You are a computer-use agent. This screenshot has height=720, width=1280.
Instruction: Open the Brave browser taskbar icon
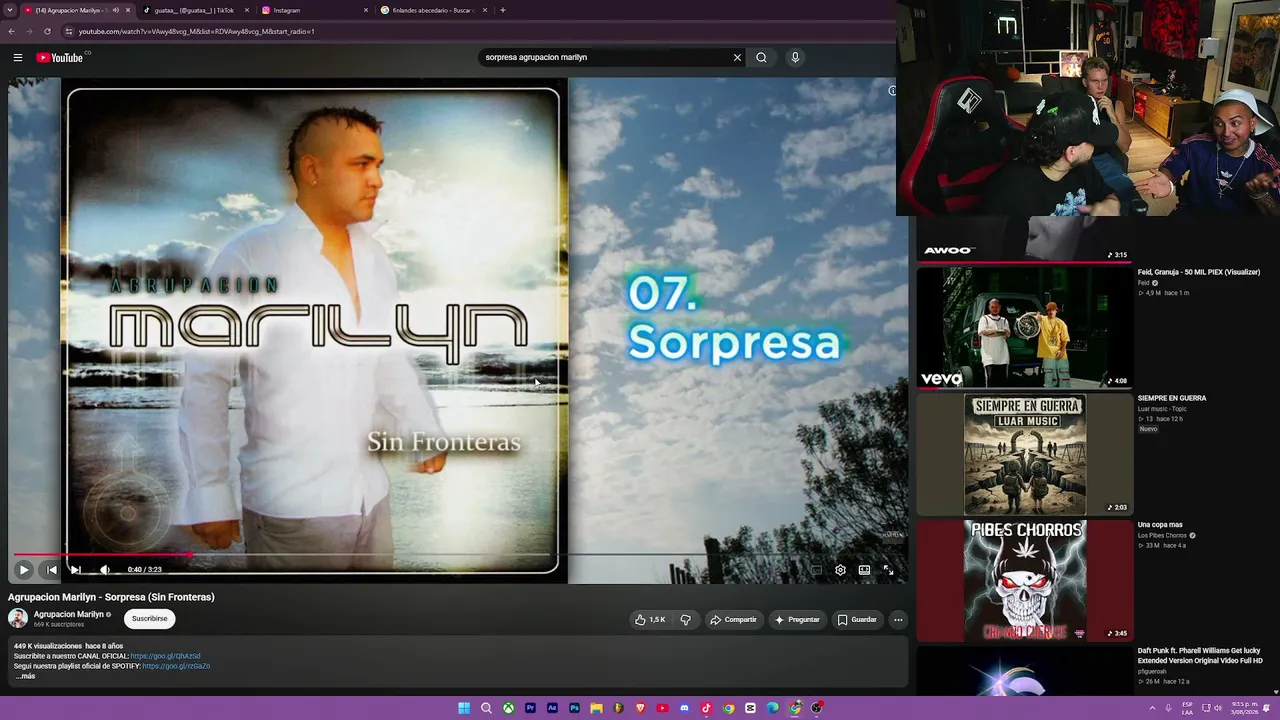click(x=640, y=708)
